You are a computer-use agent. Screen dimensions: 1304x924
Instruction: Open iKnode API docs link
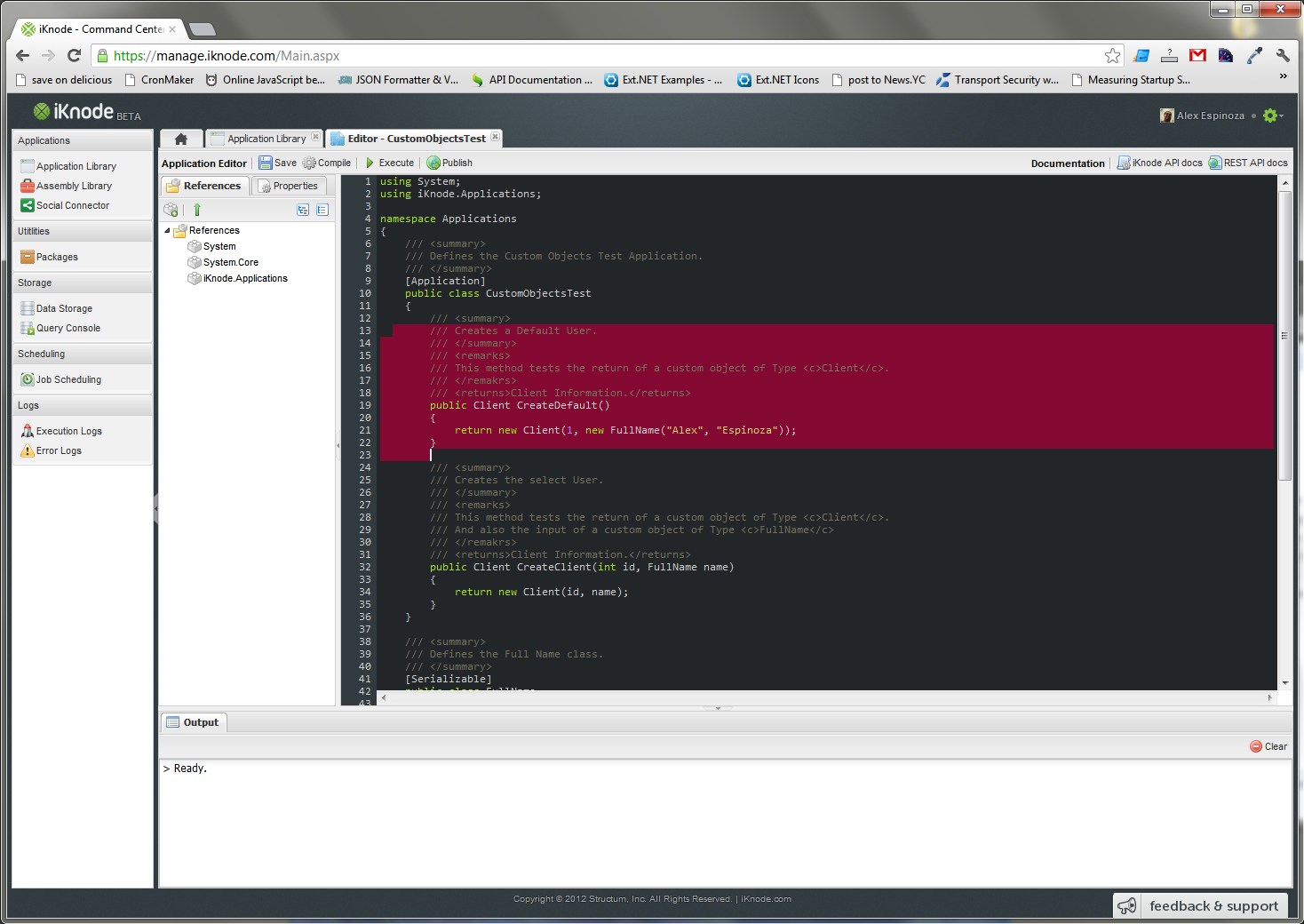(x=1160, y=163)
